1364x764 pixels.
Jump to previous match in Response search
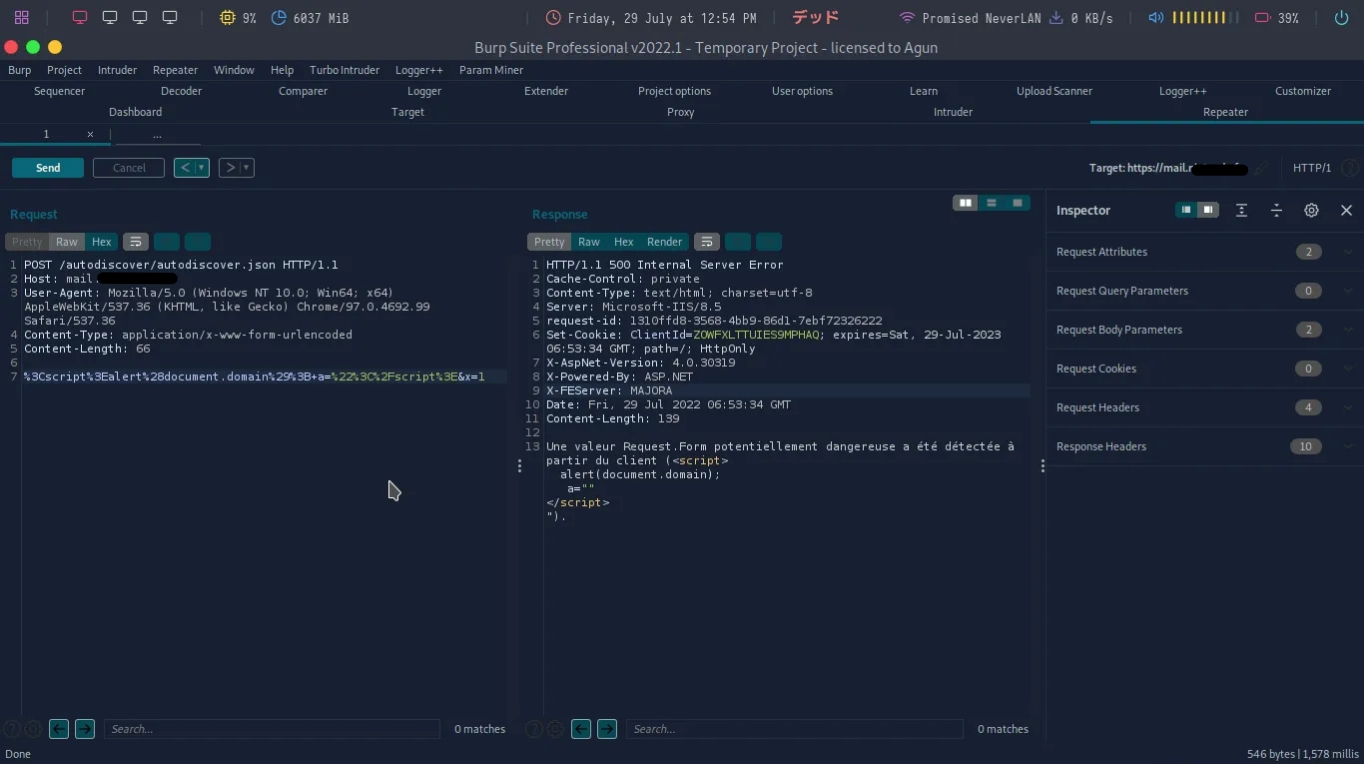[581, 729]
